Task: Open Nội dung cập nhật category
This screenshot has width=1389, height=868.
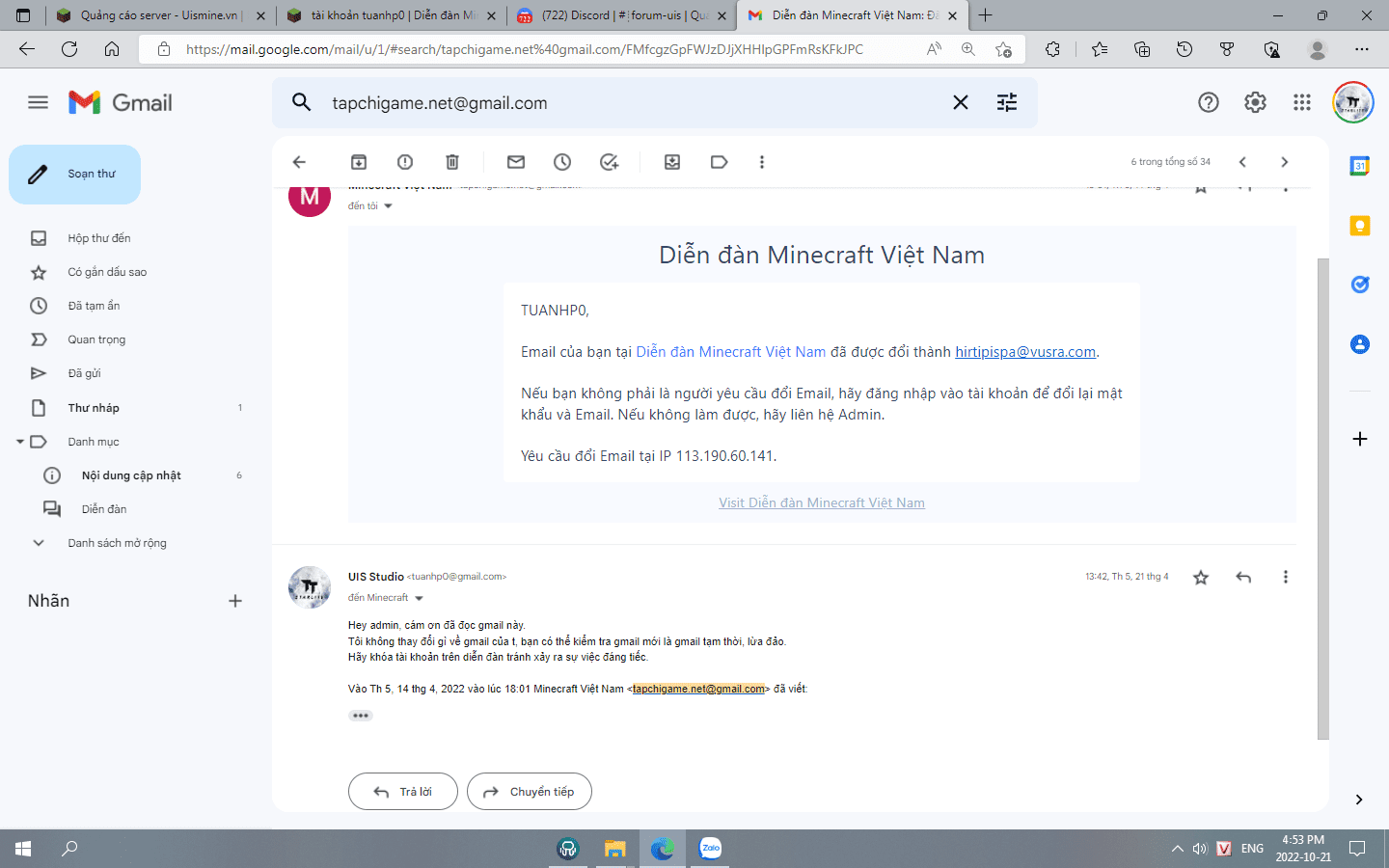Action: pyautogui.click(x=131, y=475)
